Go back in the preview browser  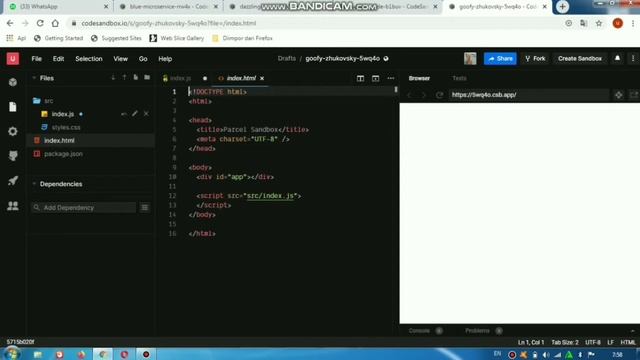click(x=410, y=95)
